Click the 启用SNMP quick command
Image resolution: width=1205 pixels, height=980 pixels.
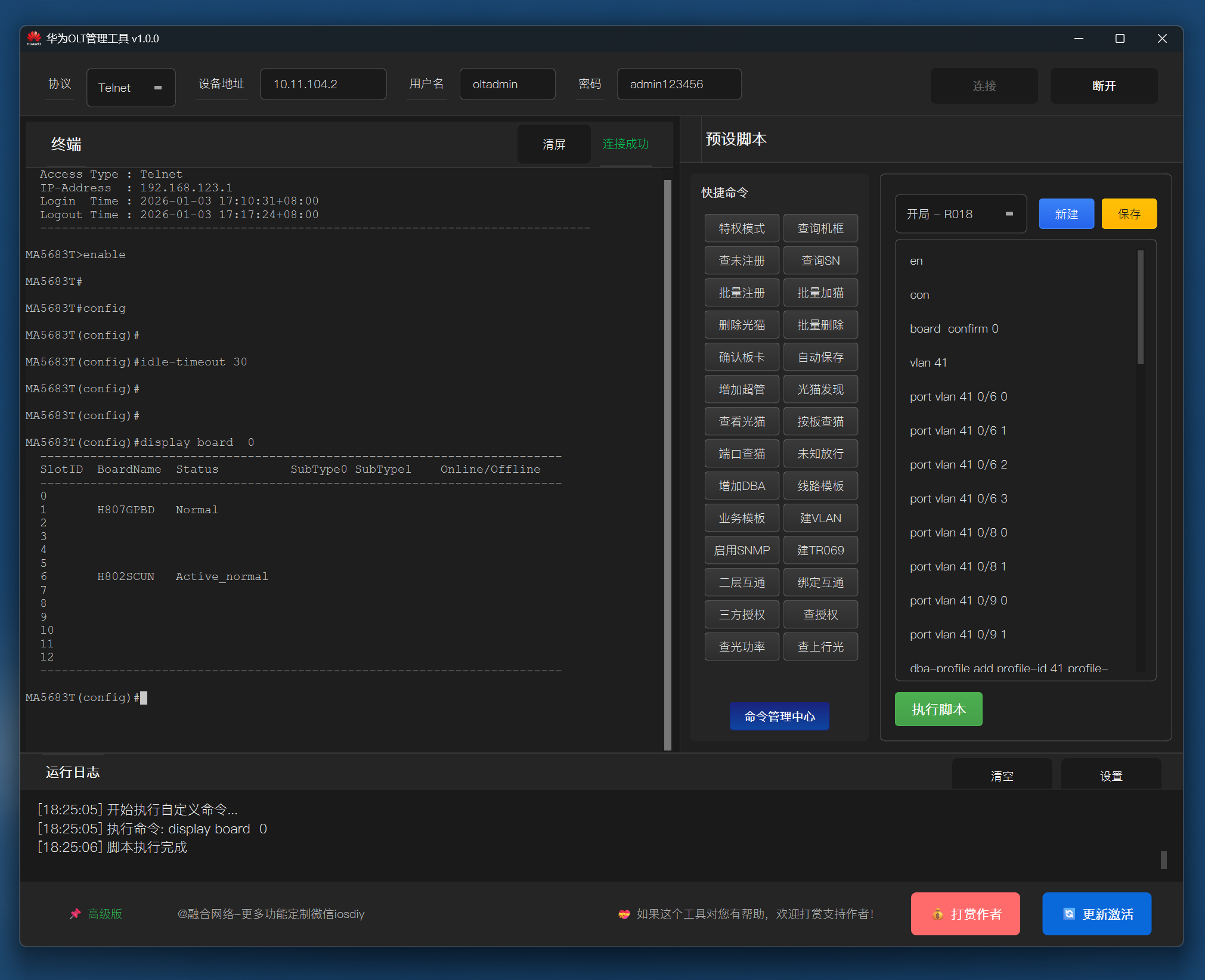coord(742,550)
